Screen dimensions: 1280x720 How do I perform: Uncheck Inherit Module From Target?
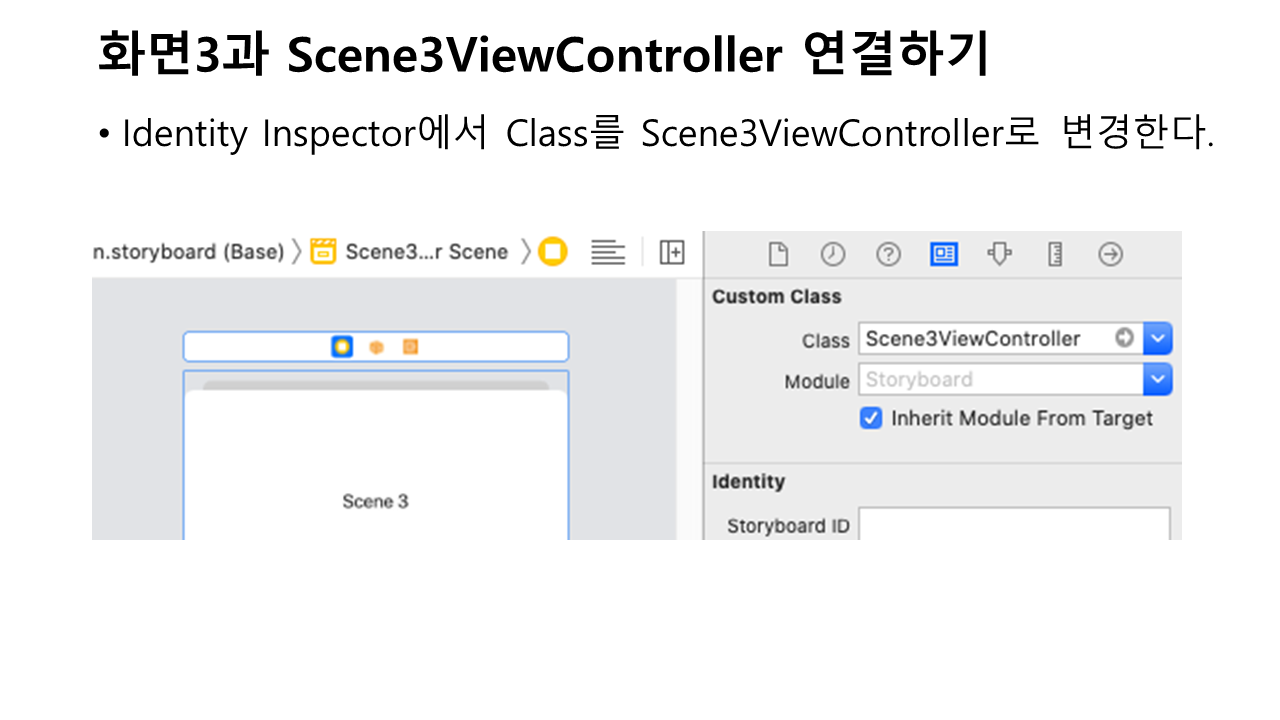point(871,419)
